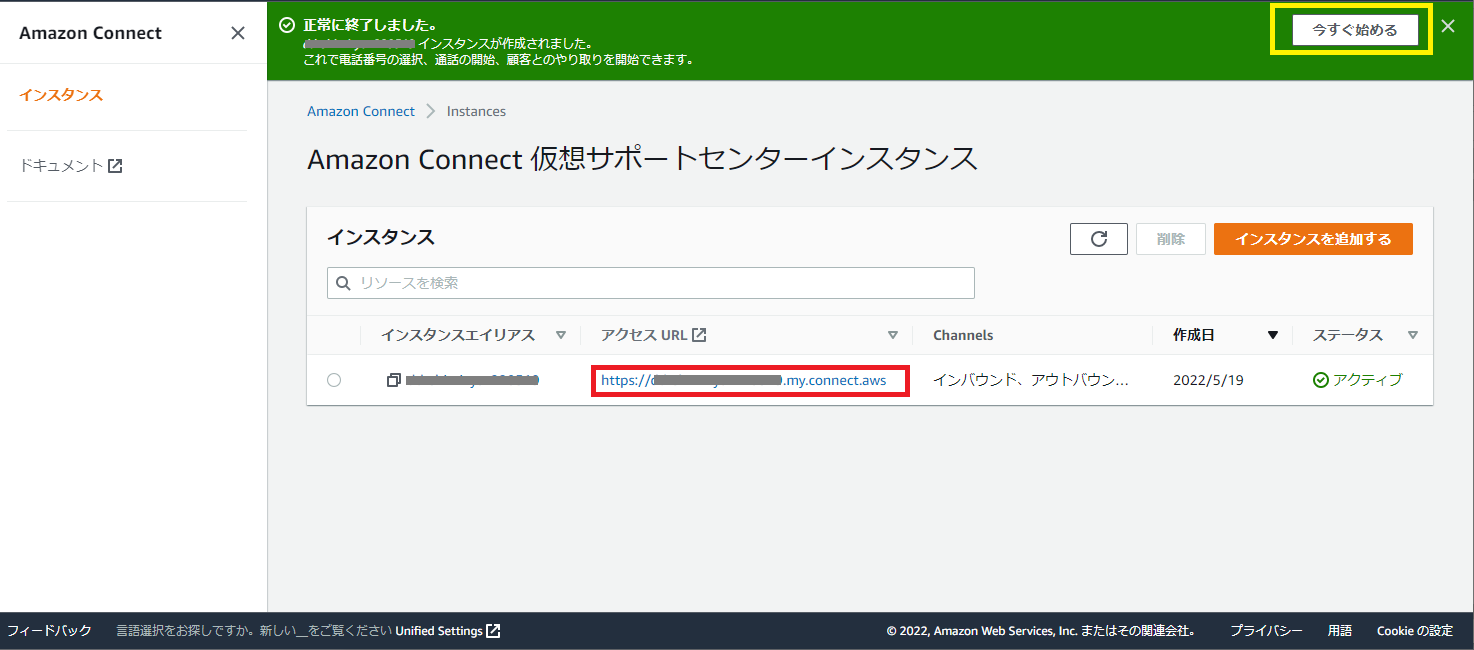Image resolution: width=1474 pixels, height=650 pixels.
Task: Click the Amazon Connect 仮想サポートセンターインスタンス page heading
Action: point(642,159)
